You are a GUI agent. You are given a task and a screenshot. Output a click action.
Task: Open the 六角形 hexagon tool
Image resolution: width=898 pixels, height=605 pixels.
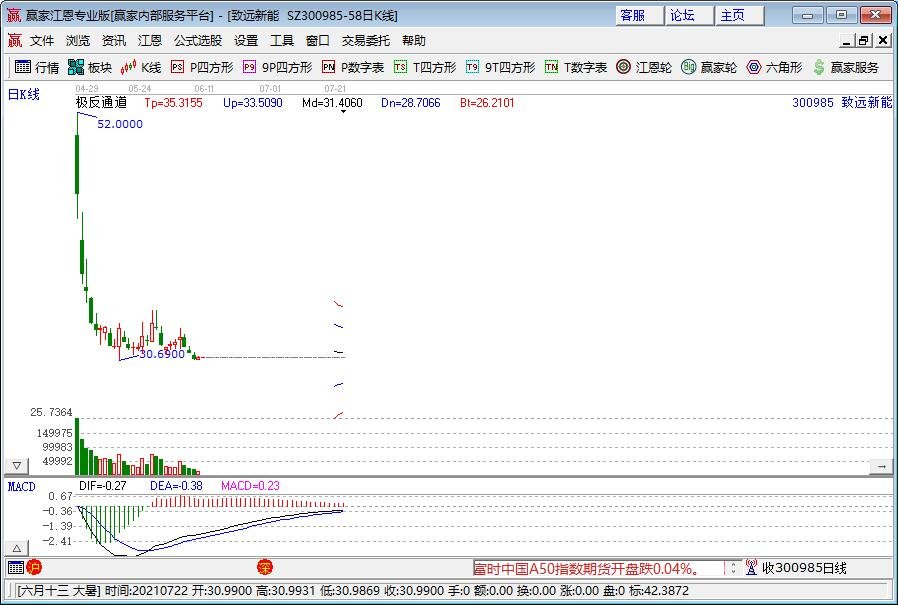click(x=774, y=68)
